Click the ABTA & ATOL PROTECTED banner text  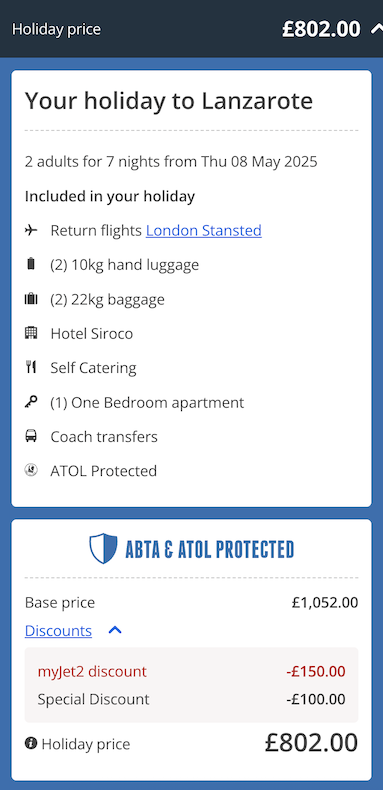point(209,549)
